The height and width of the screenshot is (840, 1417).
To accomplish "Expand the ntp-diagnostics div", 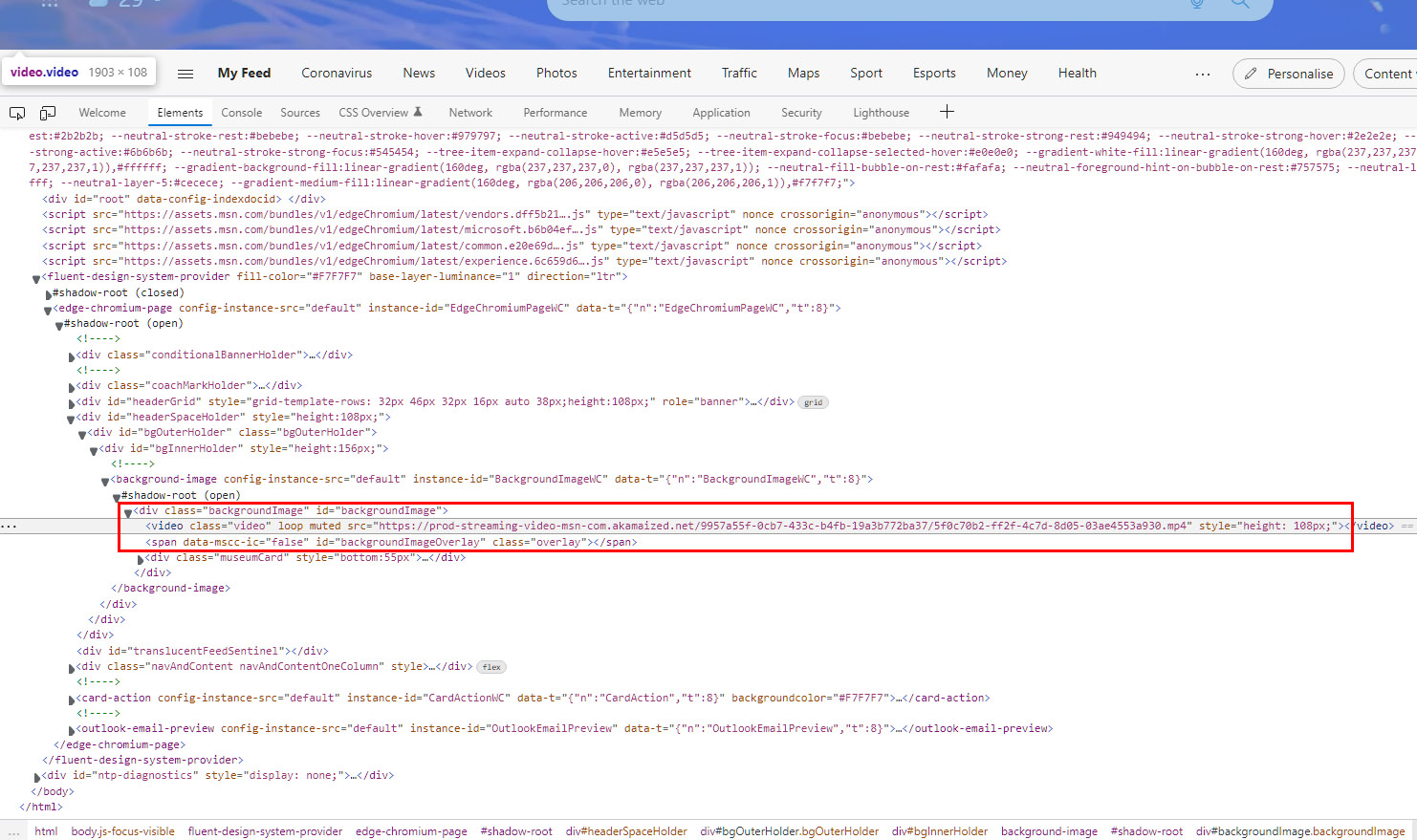I will 36,777.
